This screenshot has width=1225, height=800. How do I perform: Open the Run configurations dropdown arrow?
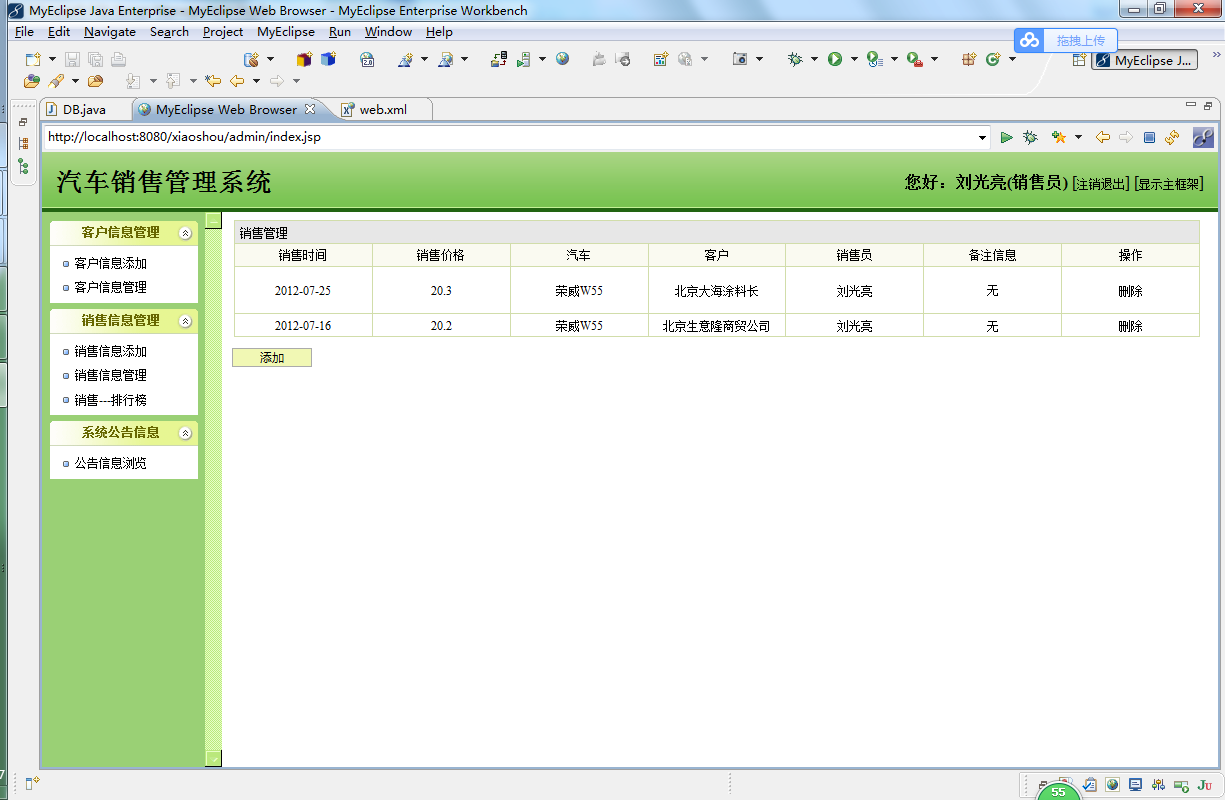point(854,60)
